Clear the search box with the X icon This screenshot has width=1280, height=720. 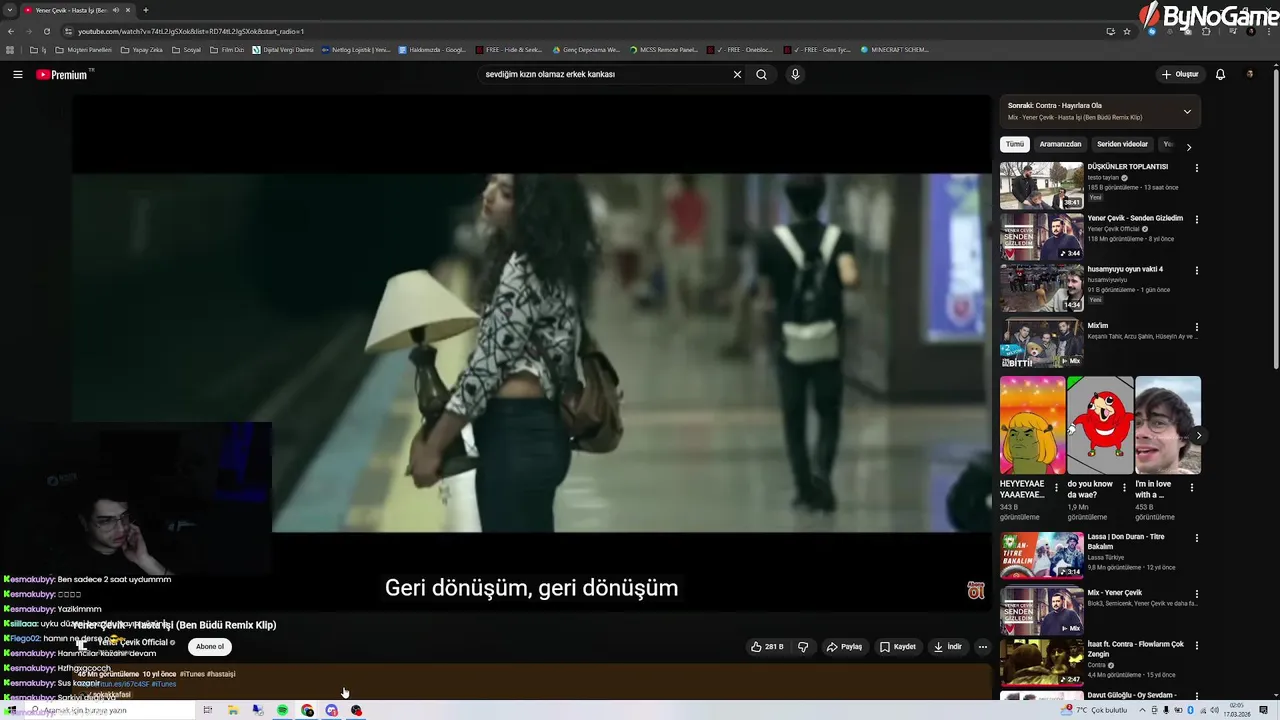coord(737,74)
